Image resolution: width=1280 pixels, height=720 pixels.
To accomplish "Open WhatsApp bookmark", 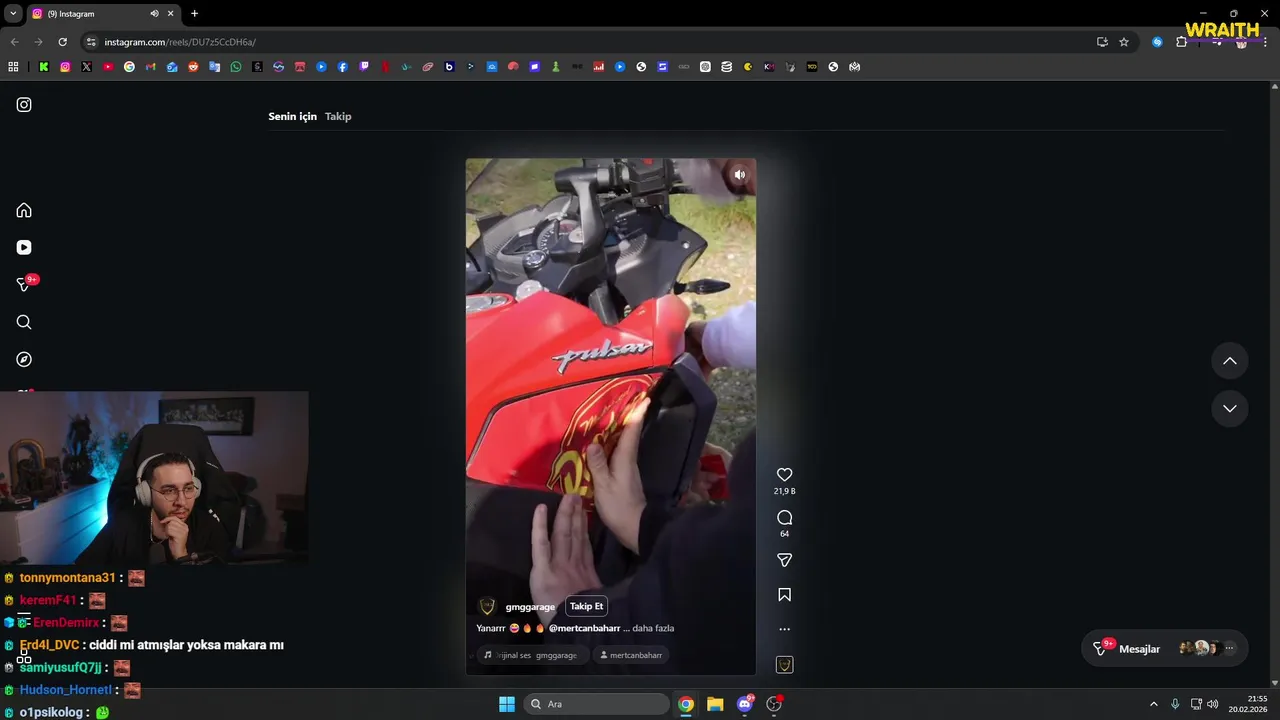I will click(x=236, y=67).
